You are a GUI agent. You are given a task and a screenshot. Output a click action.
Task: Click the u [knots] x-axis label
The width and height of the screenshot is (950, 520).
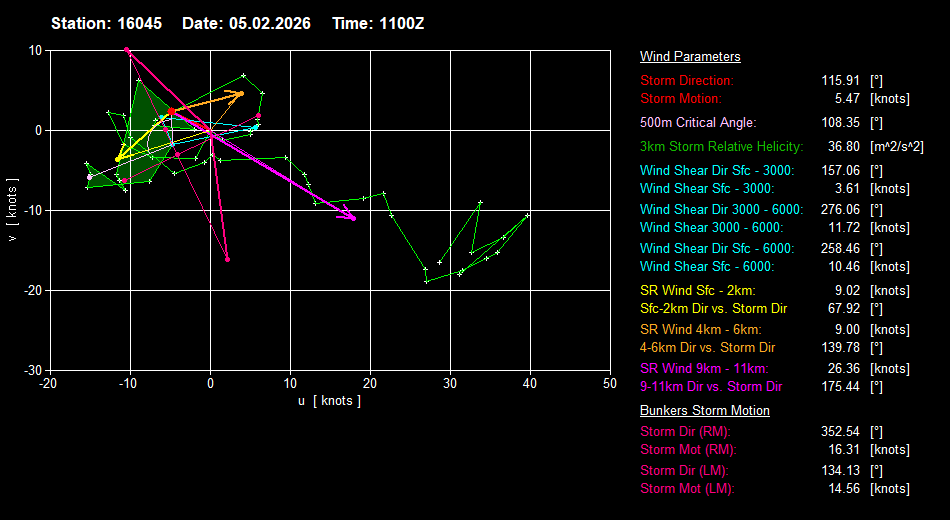pyautogui.click(x=329, y=401)
